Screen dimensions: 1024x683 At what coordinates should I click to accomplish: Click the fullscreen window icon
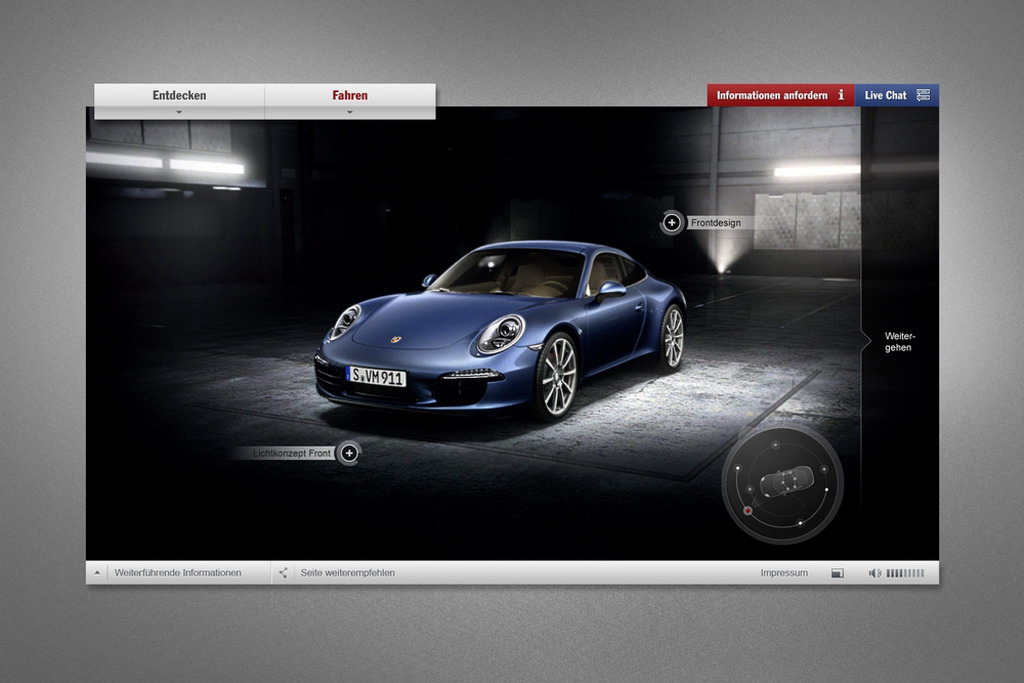coord(837,573)
